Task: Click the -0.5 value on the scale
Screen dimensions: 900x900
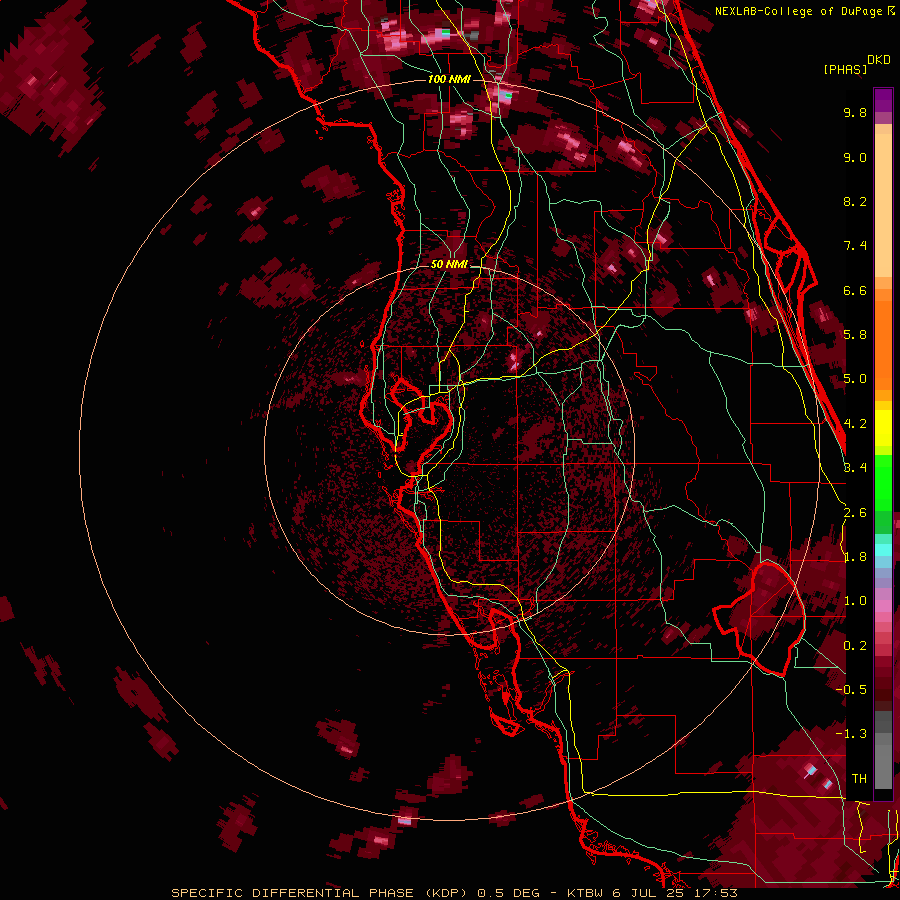Action: pos(851,690)
